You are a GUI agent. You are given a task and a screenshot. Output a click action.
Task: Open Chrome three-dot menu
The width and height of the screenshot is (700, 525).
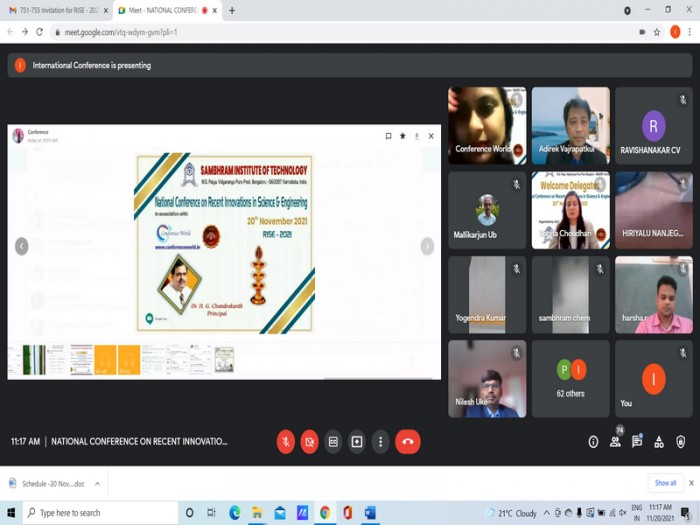(689, 32)
